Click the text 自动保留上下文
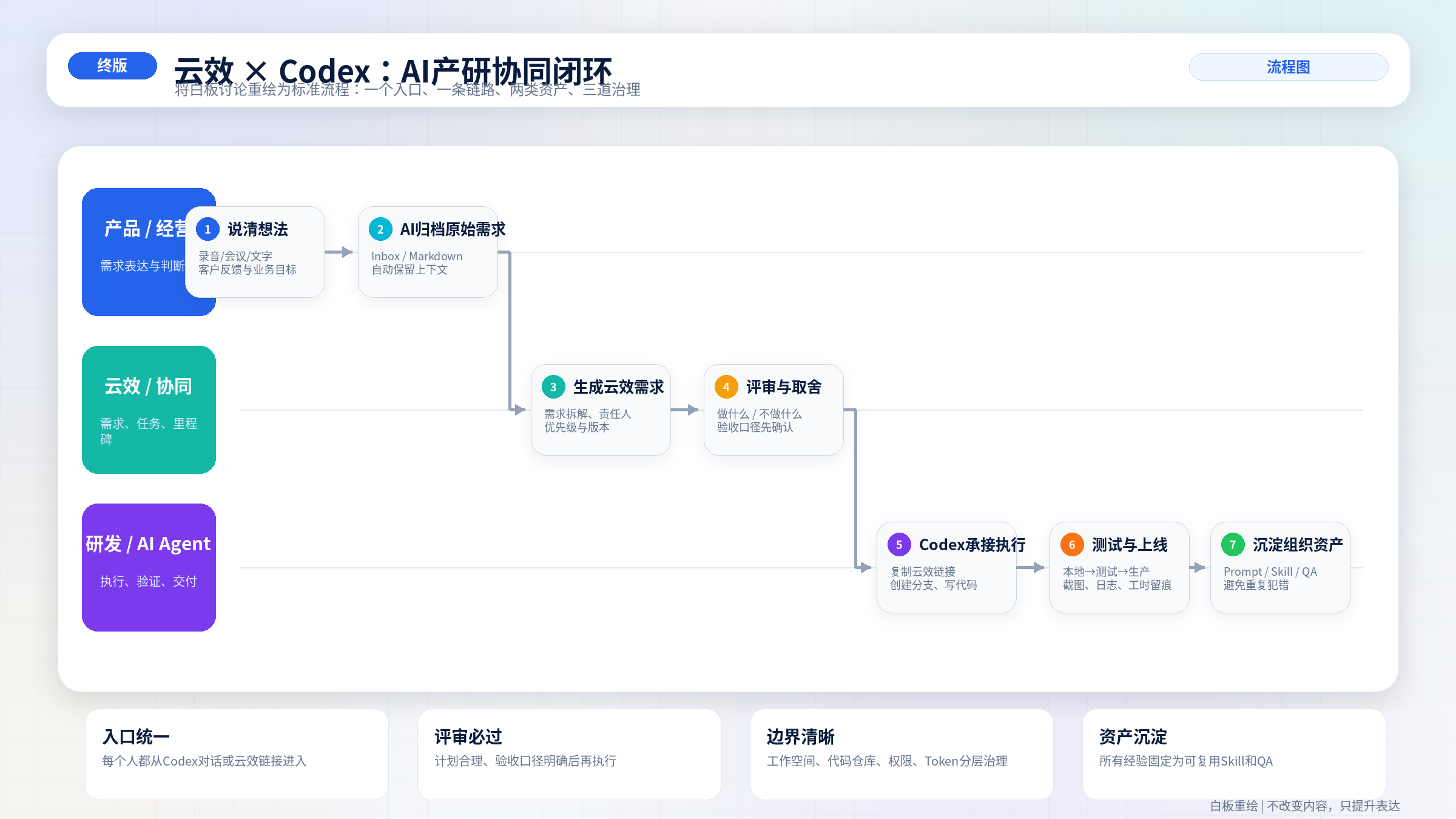This screenshot has width=1456, height=819. (x=409, y=269)
